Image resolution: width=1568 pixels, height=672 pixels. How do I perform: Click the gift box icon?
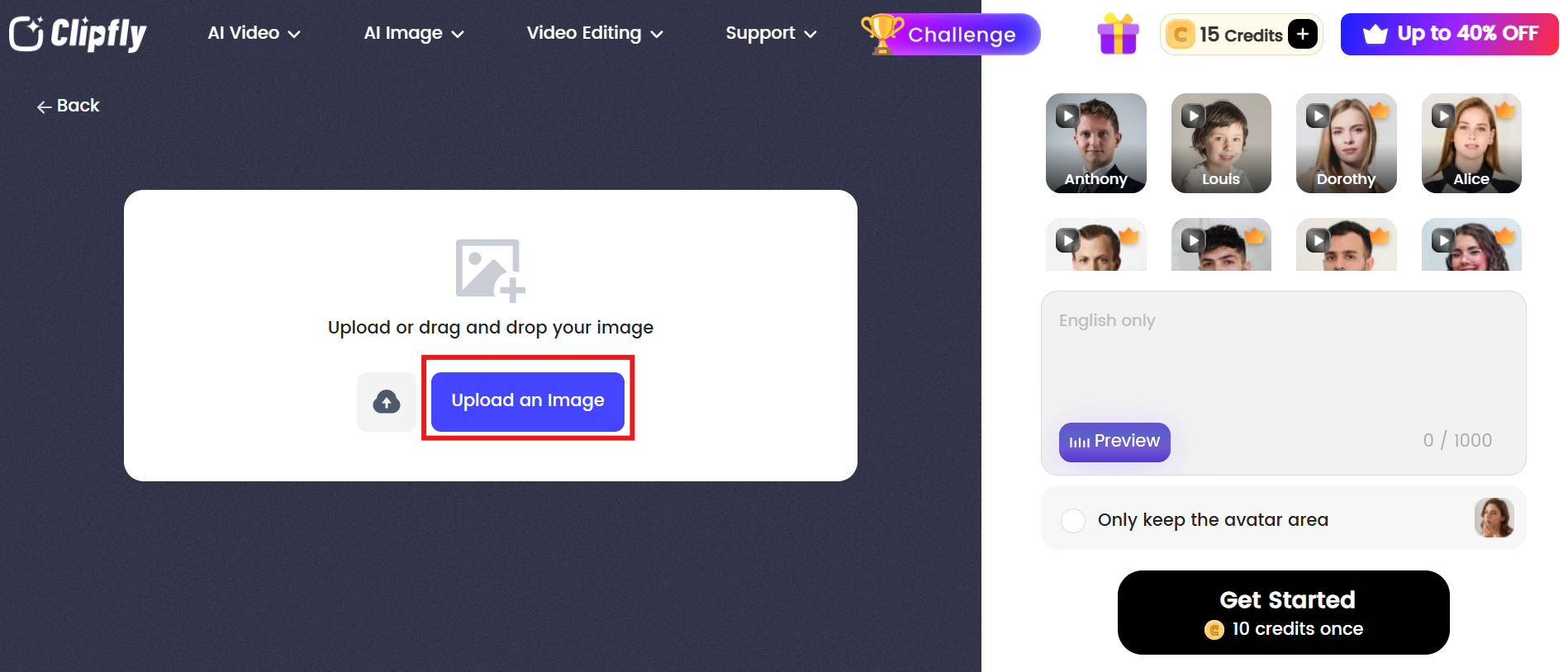[x=1118, y=34]
